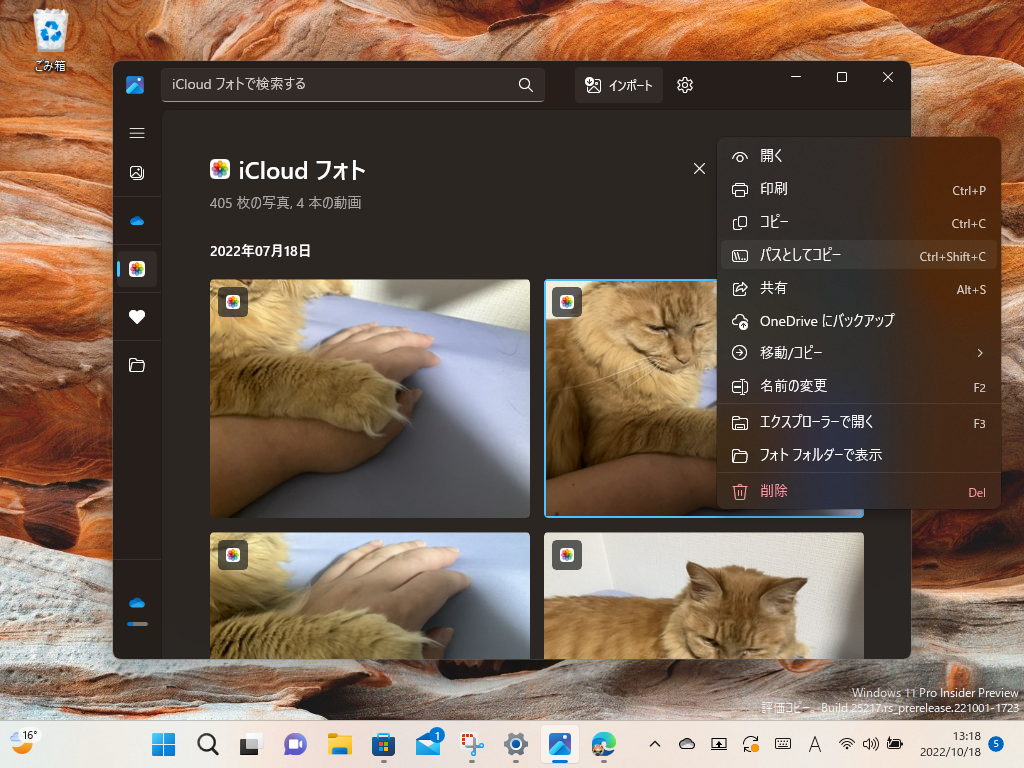Open the Folders section in sidebar
This screenshot has height=768, width=1024.
coord(137,365)
